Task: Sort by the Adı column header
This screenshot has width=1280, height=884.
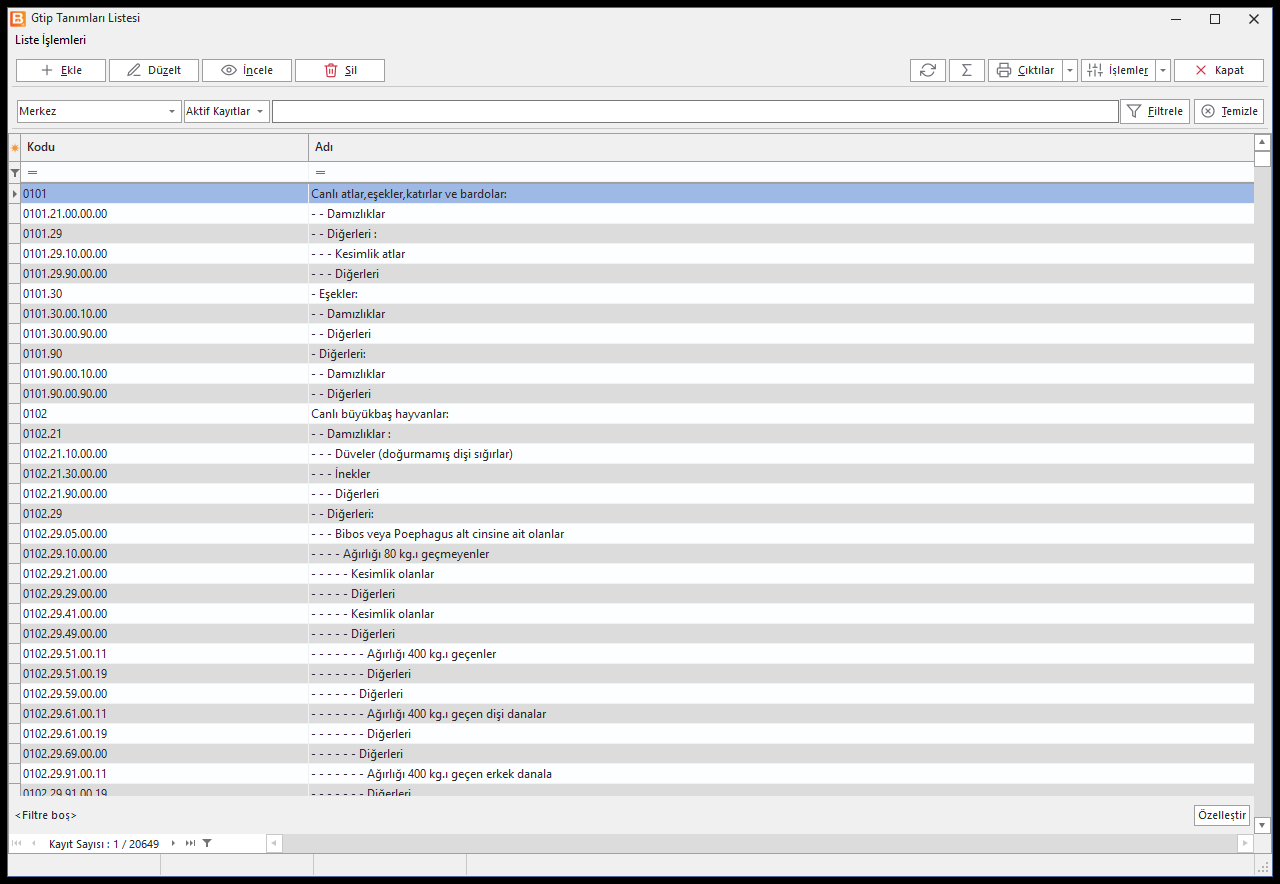Action: (781, 147)
